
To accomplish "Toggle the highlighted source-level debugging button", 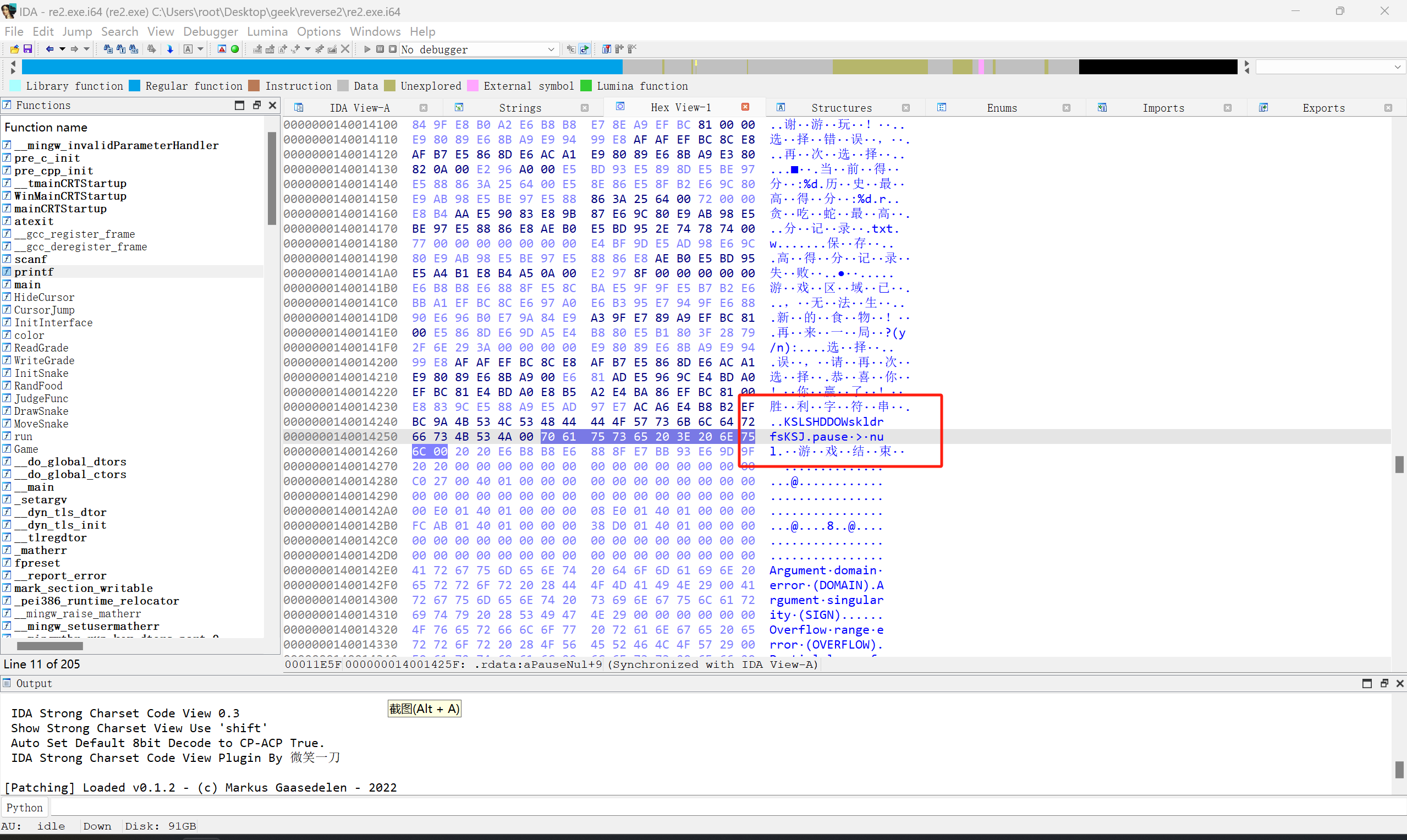I will (x=584, y=50).
